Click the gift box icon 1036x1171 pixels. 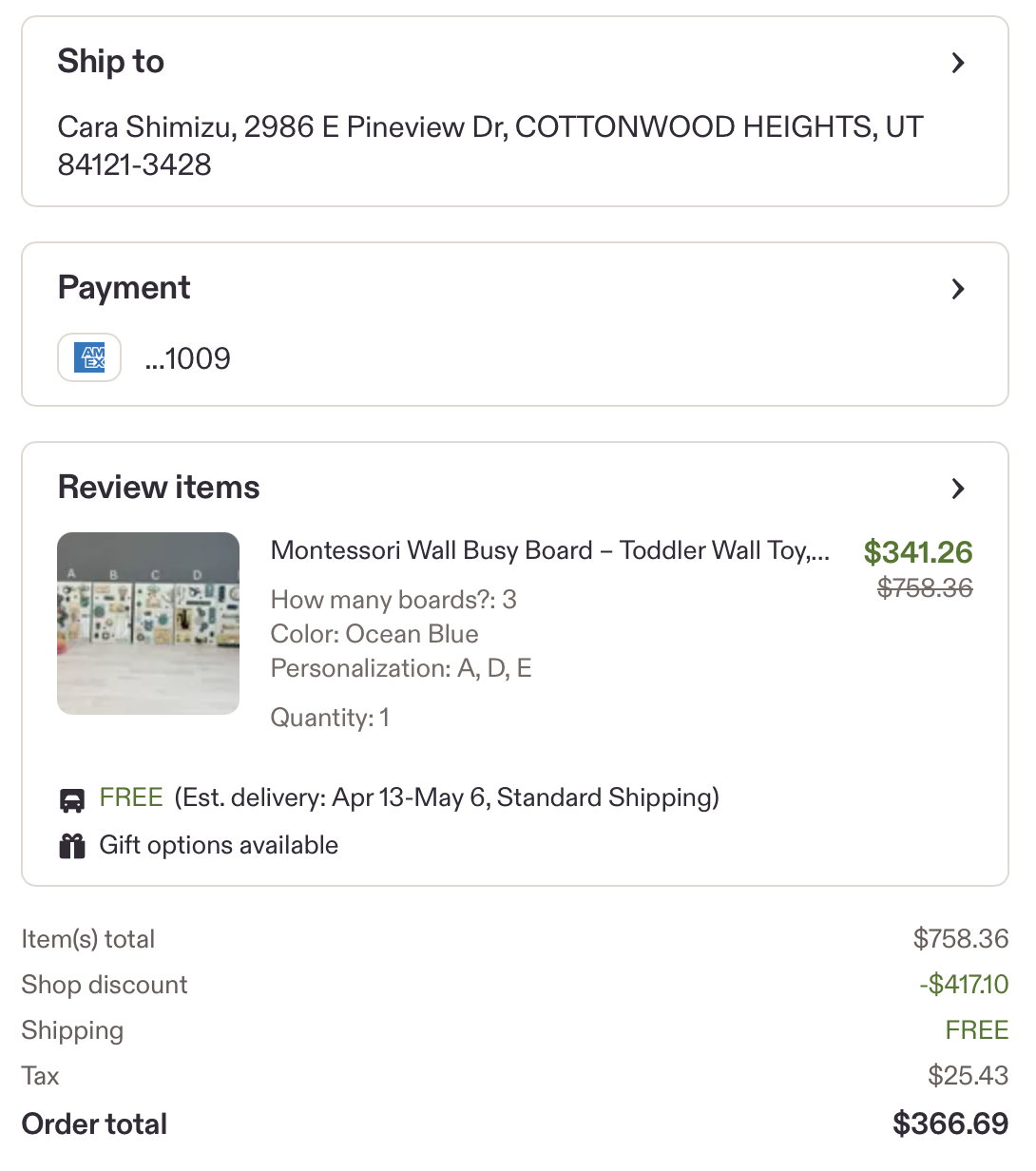[x=72, y=846]
